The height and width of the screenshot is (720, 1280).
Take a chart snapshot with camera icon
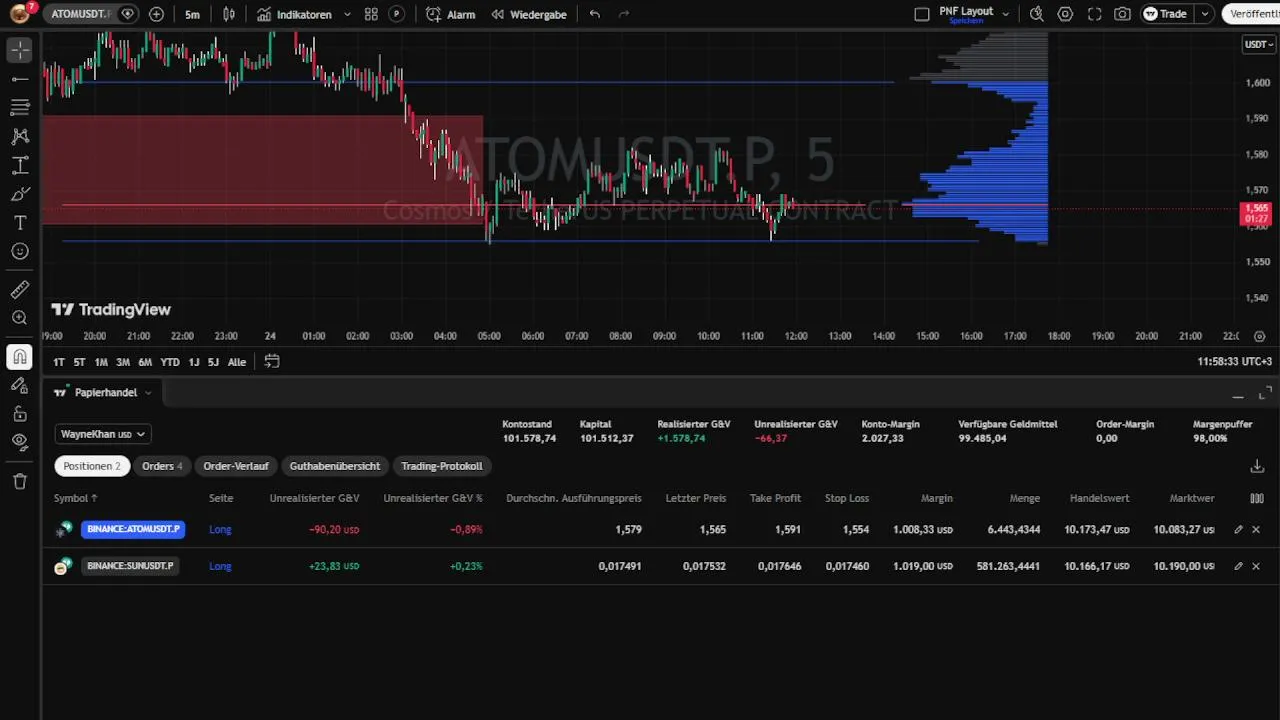tap(1123, 14)
